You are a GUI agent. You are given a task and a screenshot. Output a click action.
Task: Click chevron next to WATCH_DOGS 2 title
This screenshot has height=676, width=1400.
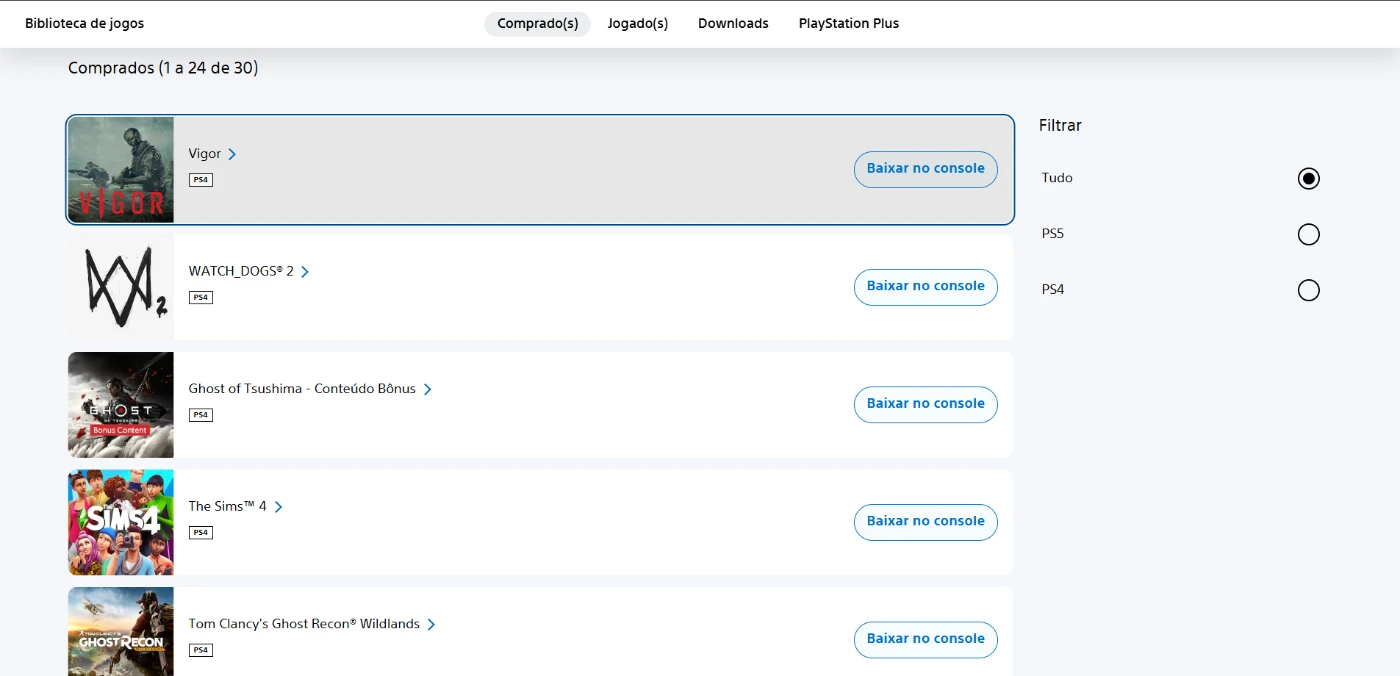point(305,272)
